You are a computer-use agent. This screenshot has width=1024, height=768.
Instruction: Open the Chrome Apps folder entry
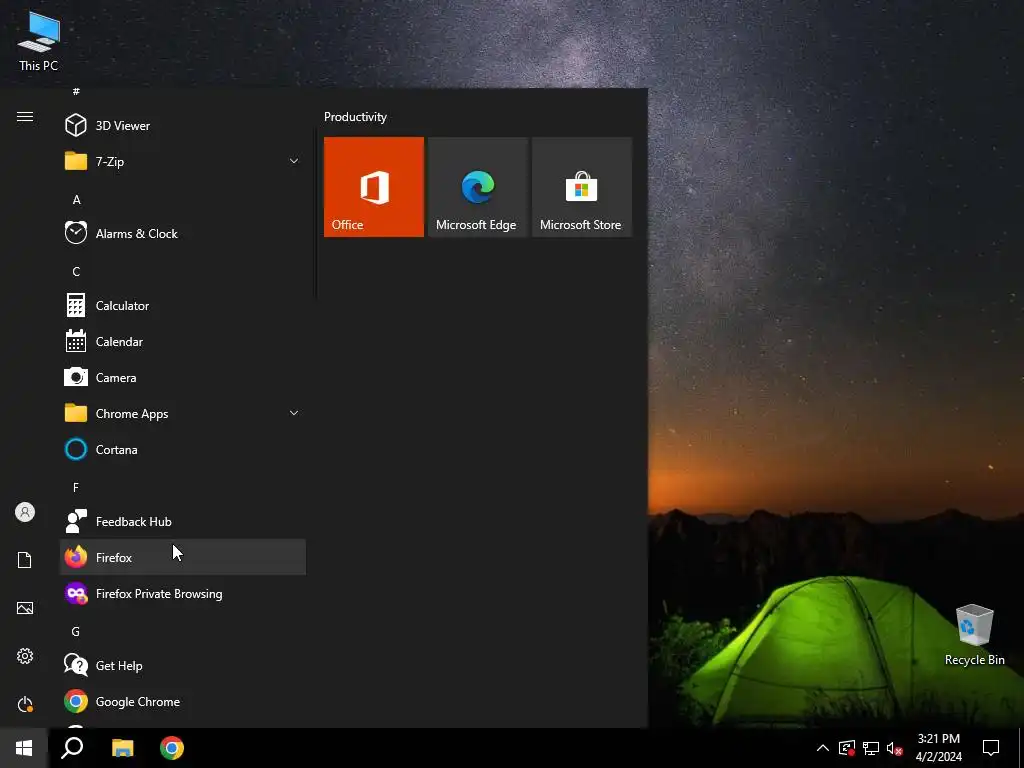[x=182, y=413]
